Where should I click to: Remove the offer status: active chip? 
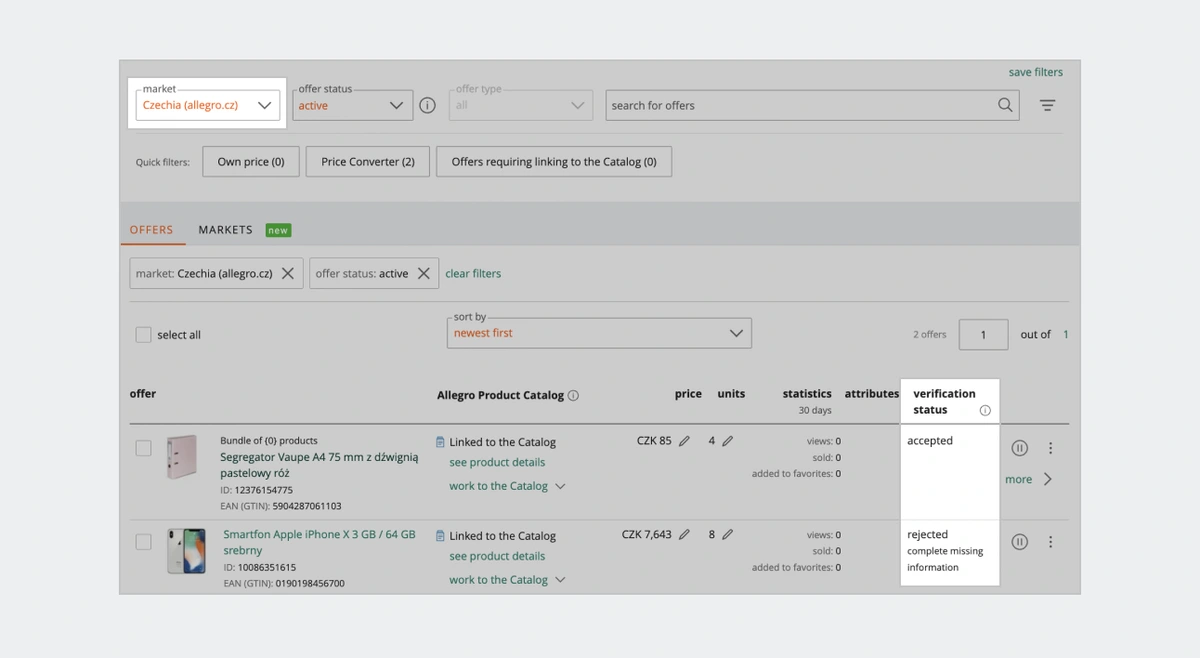(x=424, y=273)
